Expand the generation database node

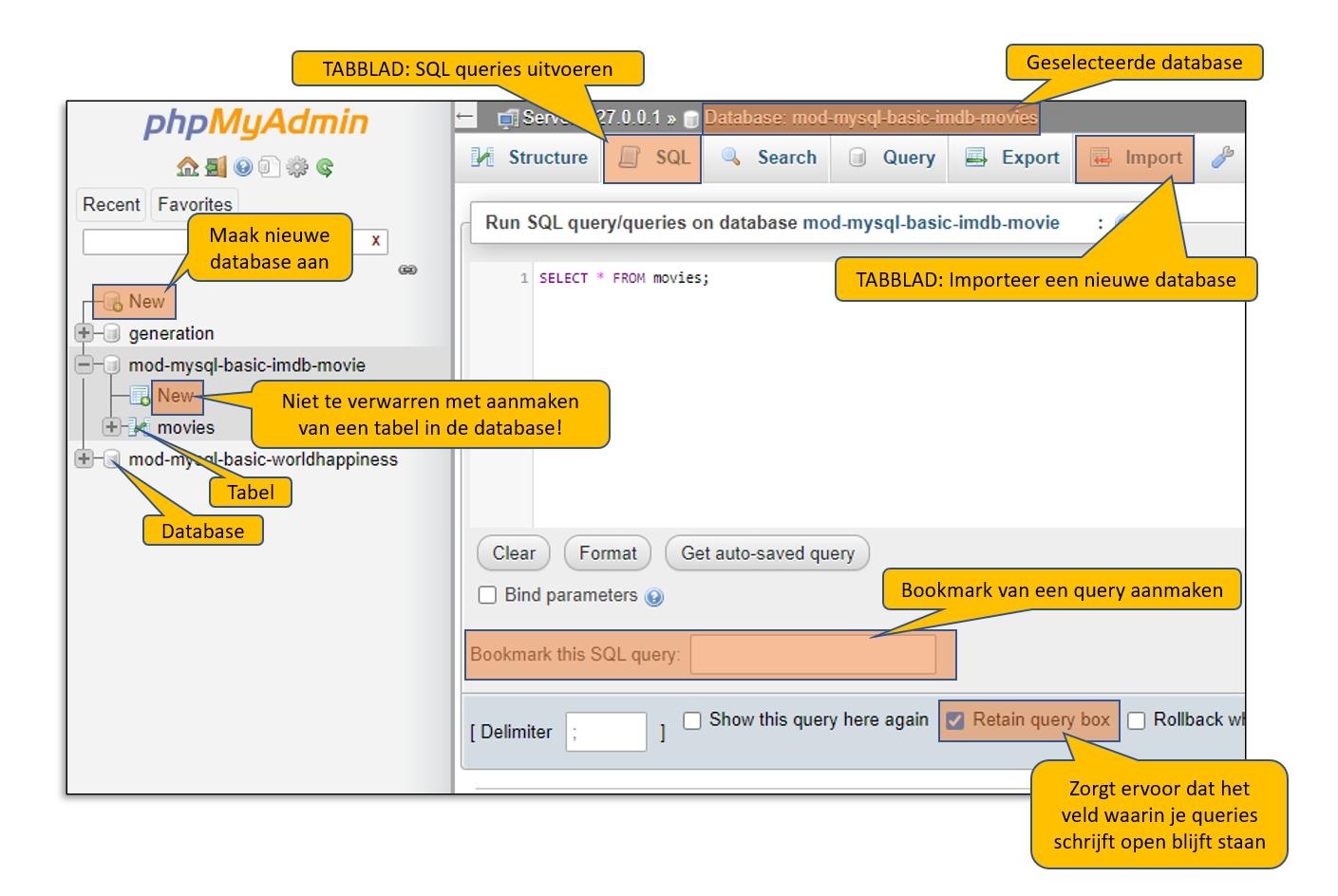coord(85,333)
